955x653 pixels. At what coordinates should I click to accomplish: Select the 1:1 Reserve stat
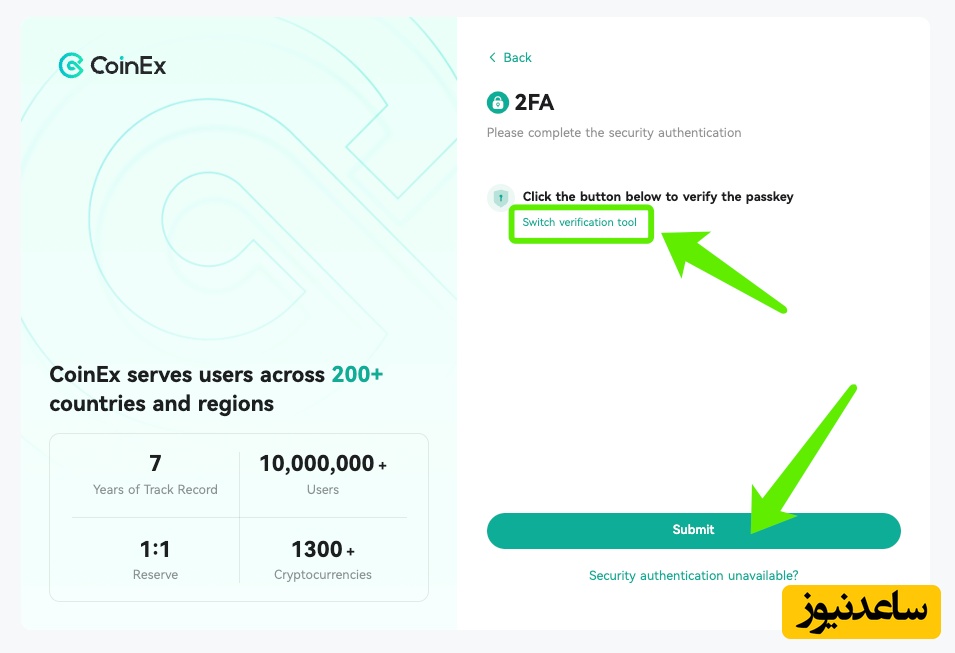(x=155, y=560)
